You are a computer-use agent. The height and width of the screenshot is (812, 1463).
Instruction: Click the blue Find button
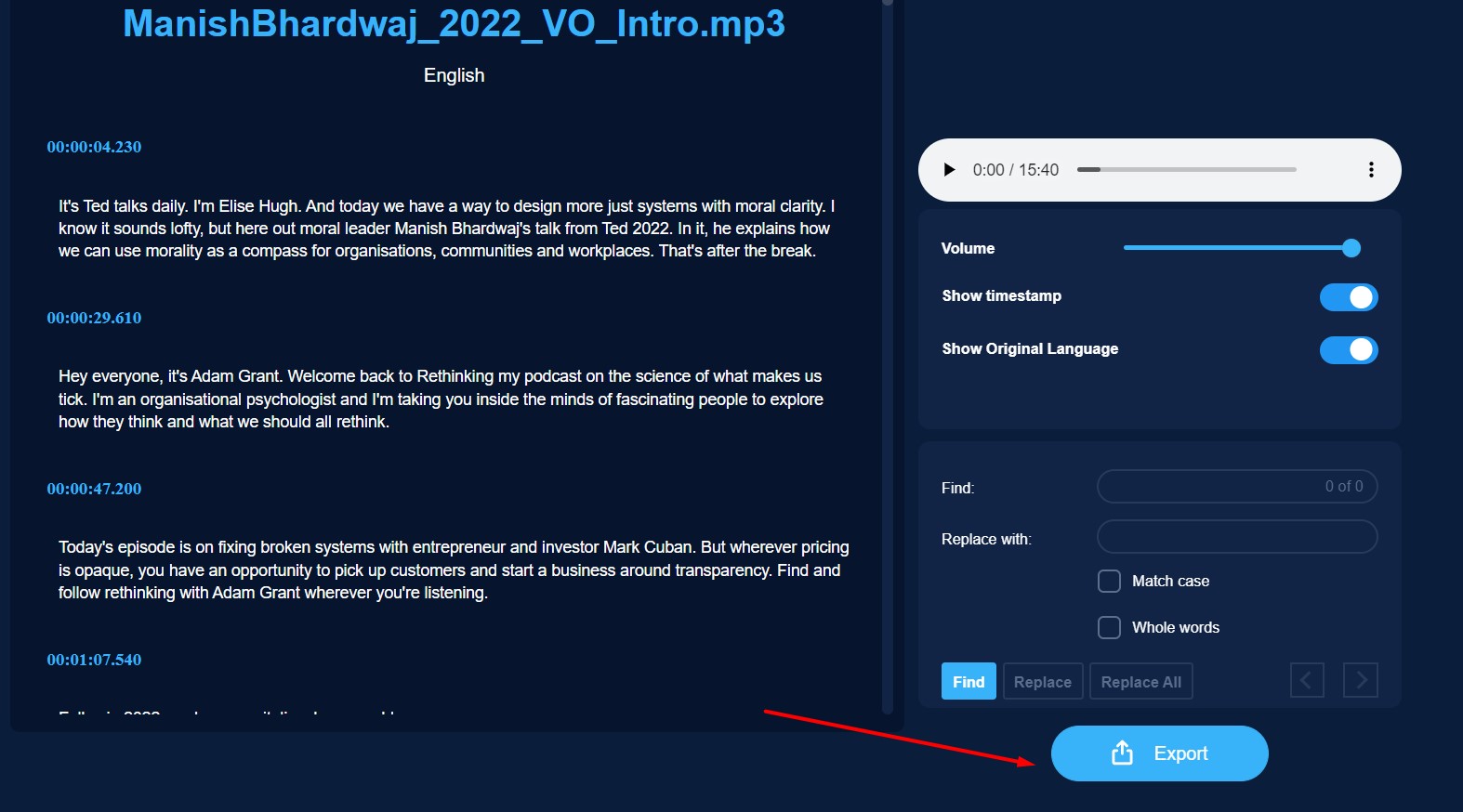969,682
